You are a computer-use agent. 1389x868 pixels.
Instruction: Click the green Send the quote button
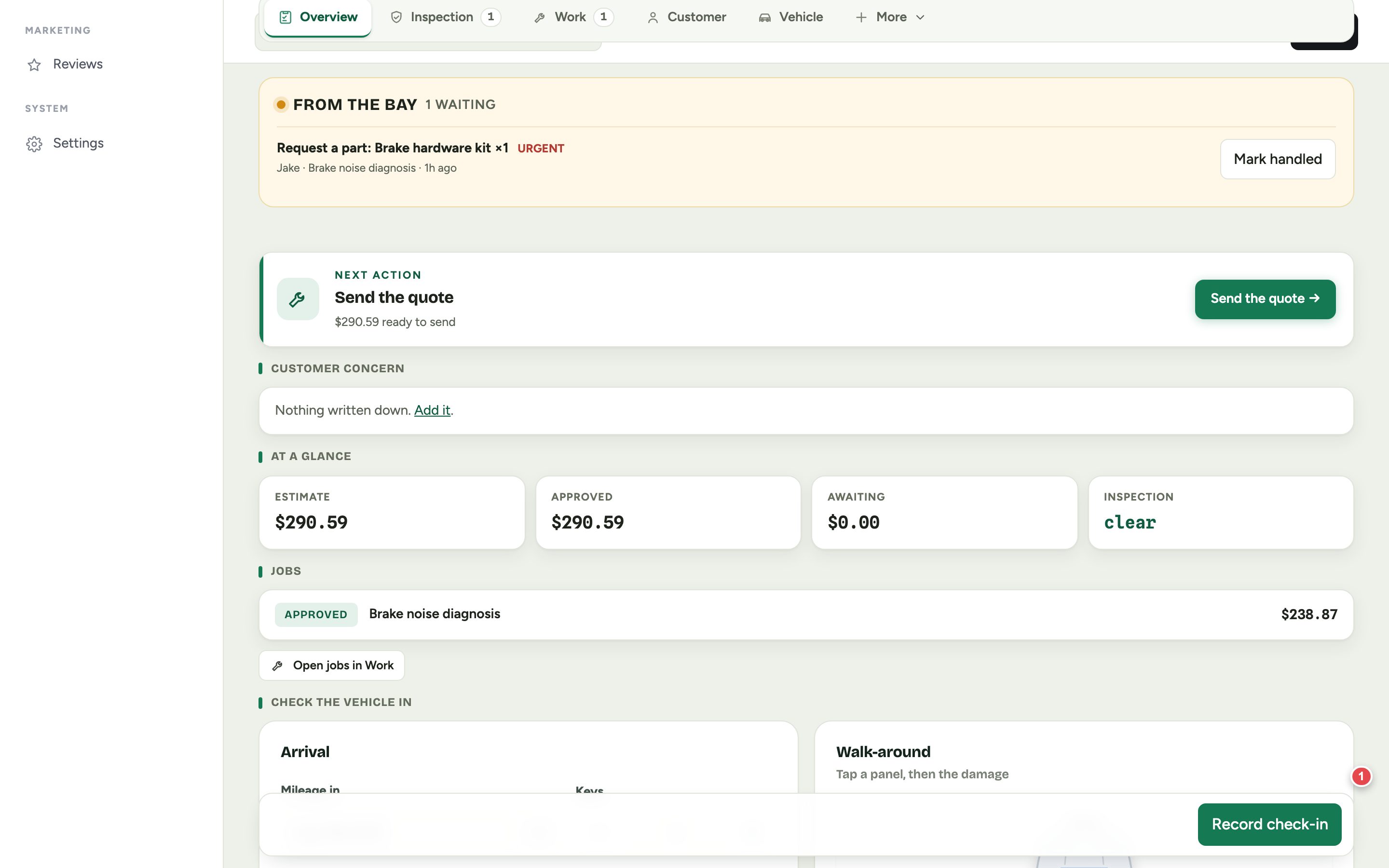click(1265, 299)
